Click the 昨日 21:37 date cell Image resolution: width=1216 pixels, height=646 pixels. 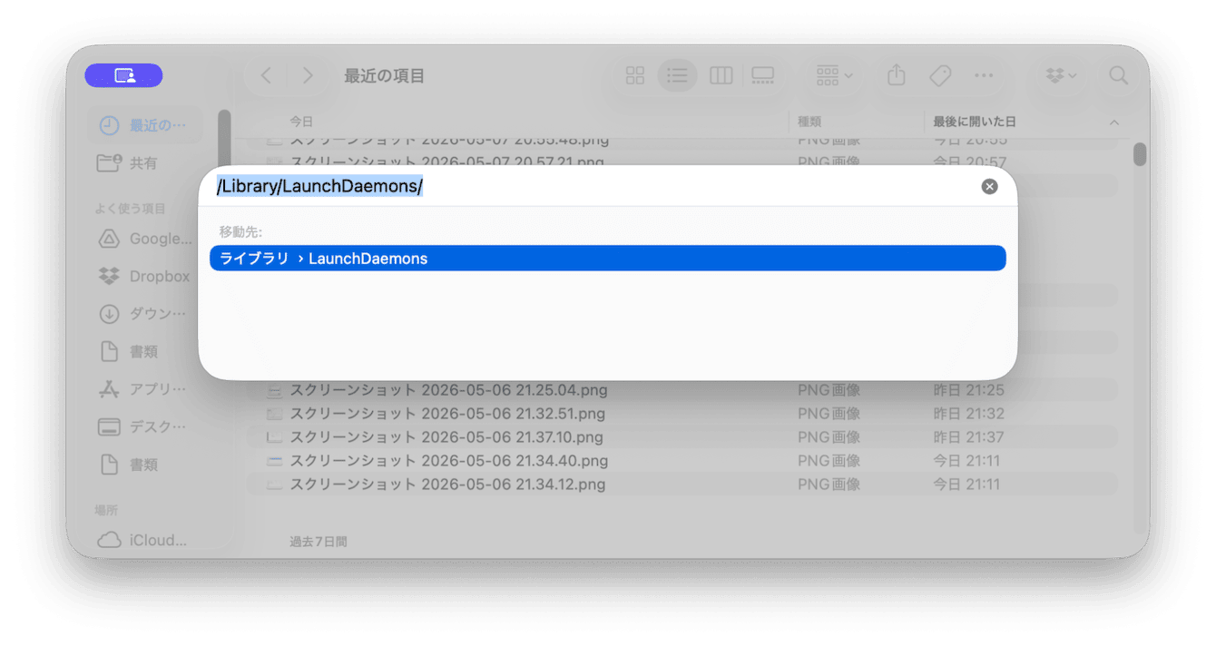pos(969,437)
